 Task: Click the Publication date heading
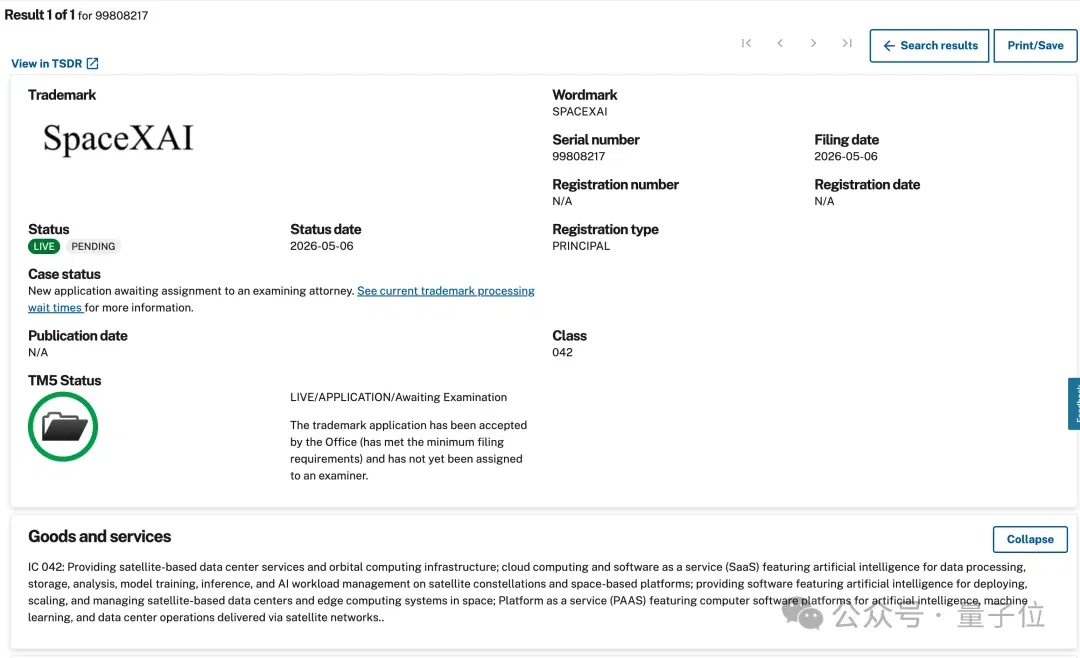78,336
